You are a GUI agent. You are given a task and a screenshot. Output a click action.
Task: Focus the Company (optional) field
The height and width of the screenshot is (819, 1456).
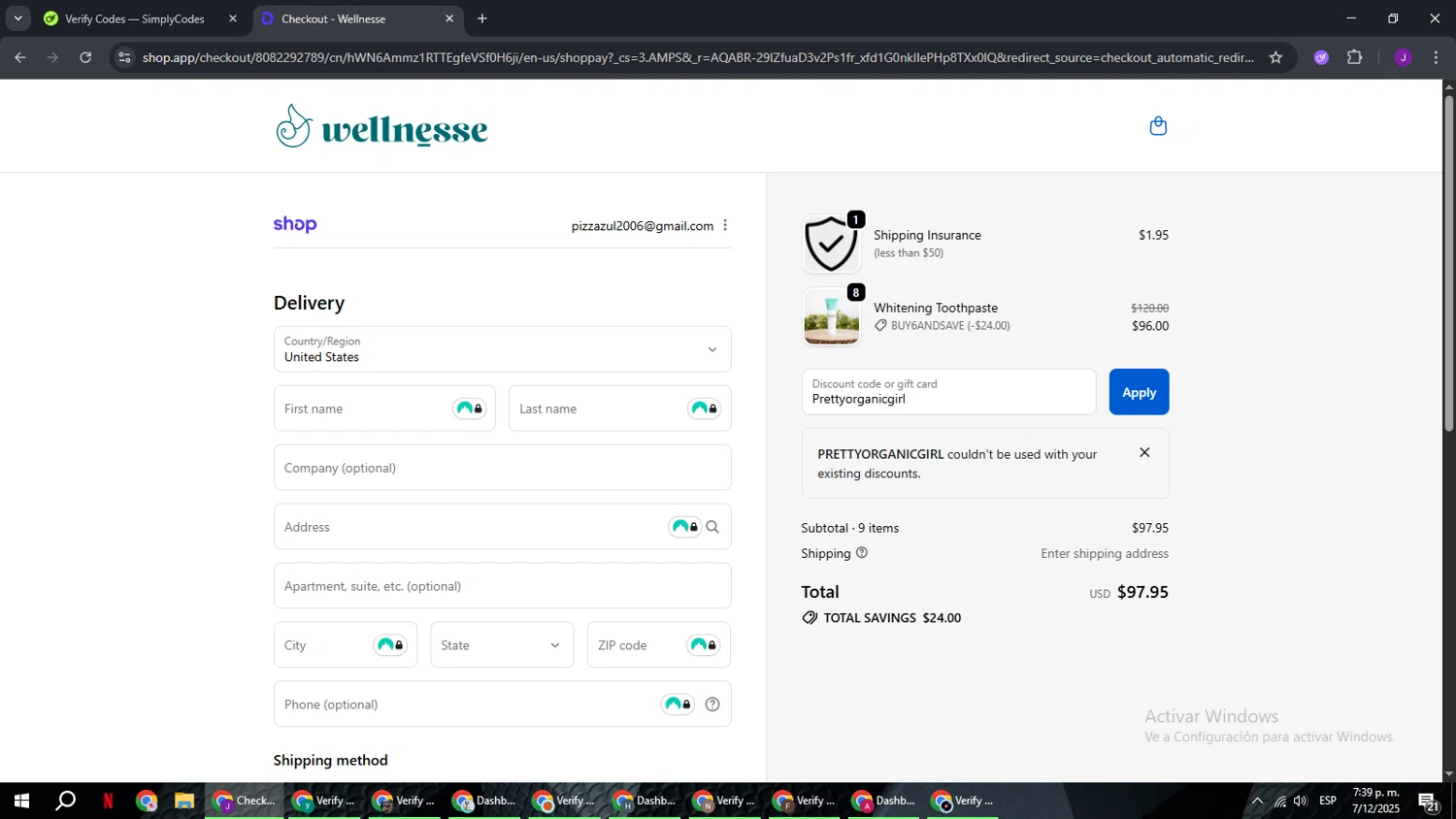(502, 468)
